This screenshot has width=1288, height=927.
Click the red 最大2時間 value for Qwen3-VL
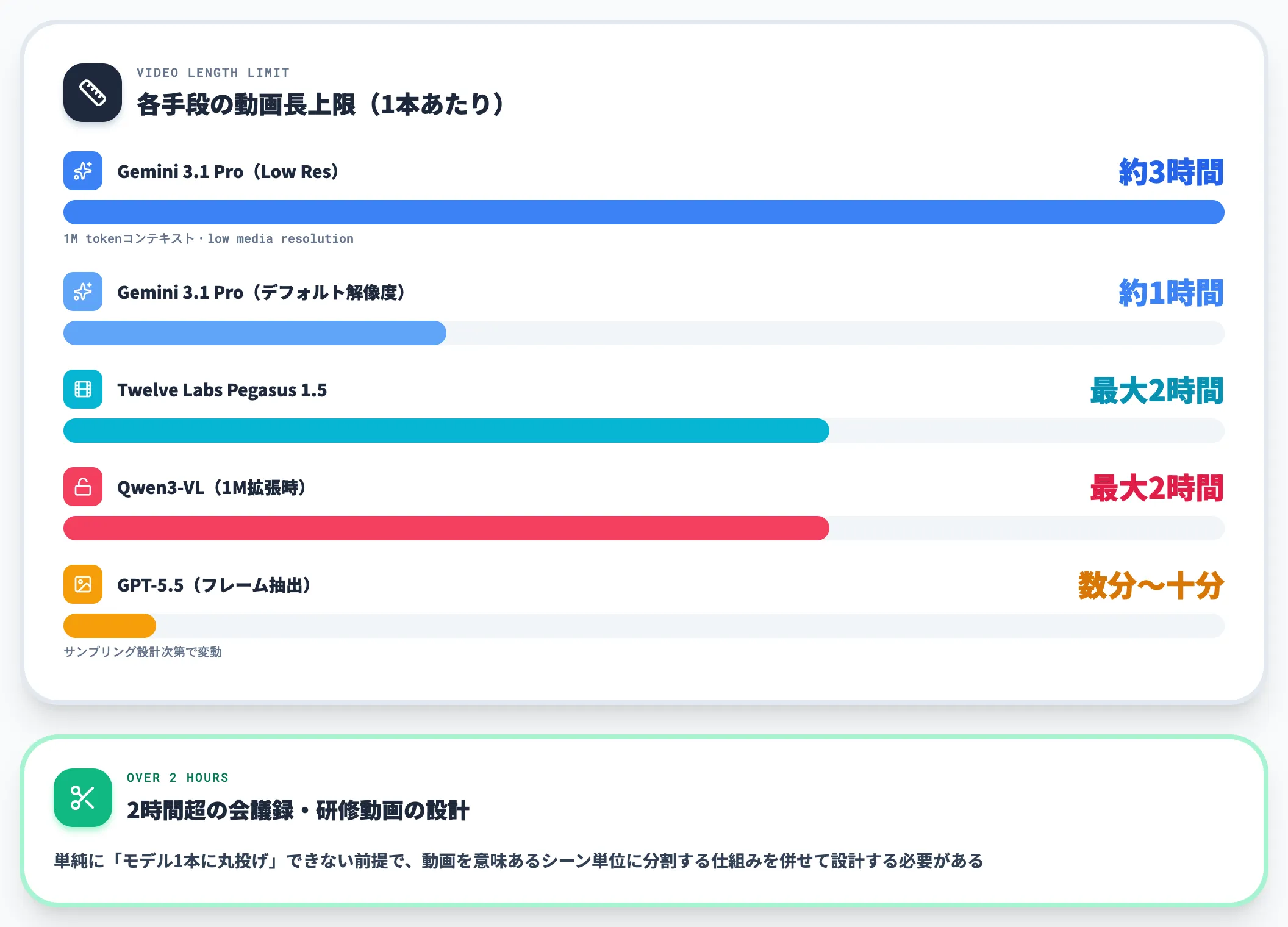1156,488
